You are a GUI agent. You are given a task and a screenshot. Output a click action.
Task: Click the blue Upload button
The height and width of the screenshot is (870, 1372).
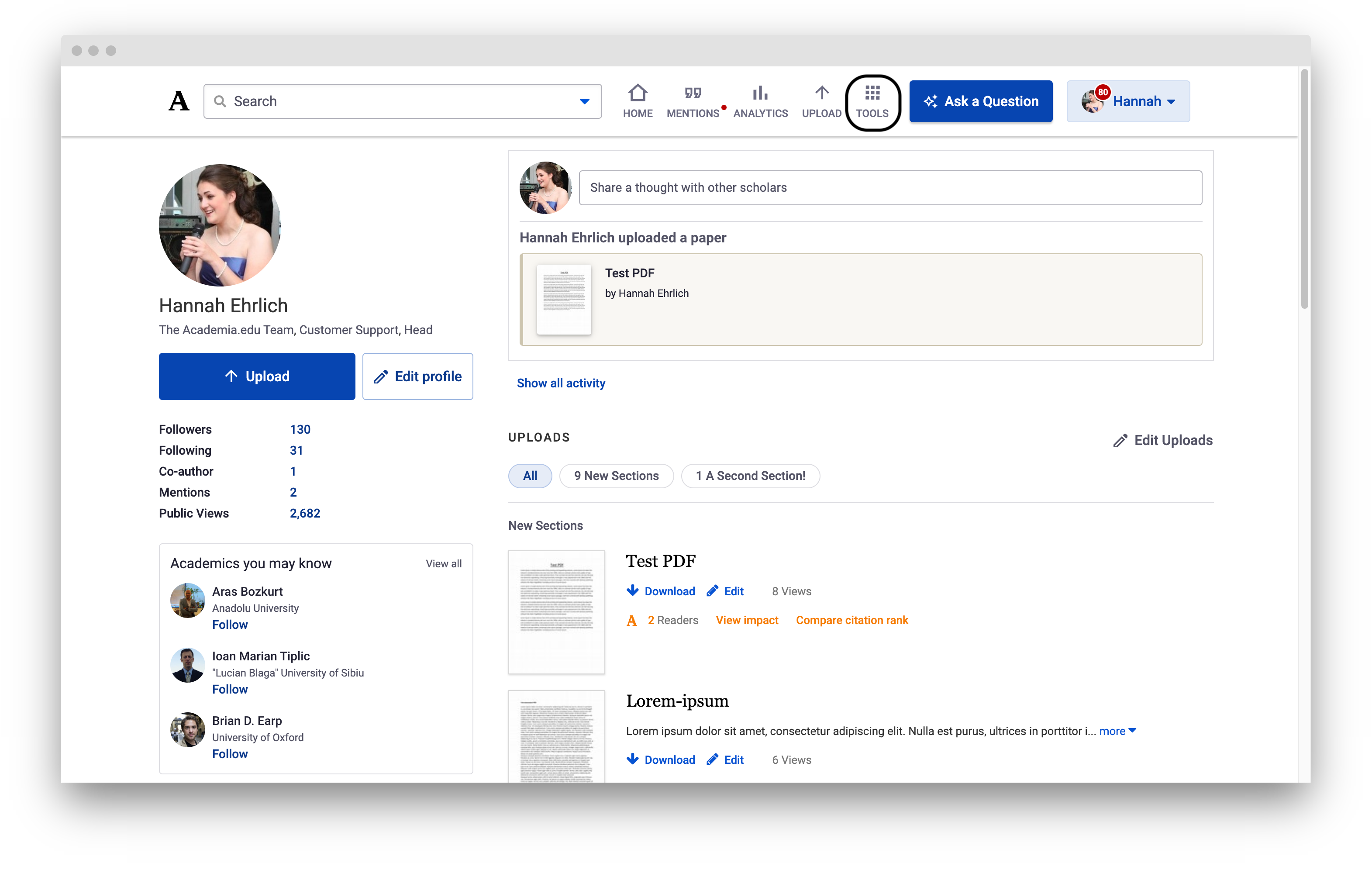point(257,376)
